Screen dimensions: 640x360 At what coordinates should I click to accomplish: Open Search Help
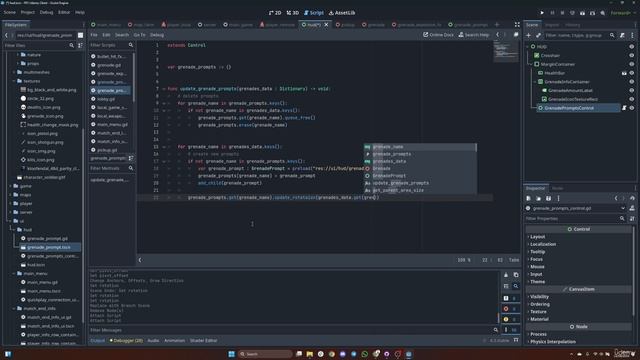(x=474, y=35)
